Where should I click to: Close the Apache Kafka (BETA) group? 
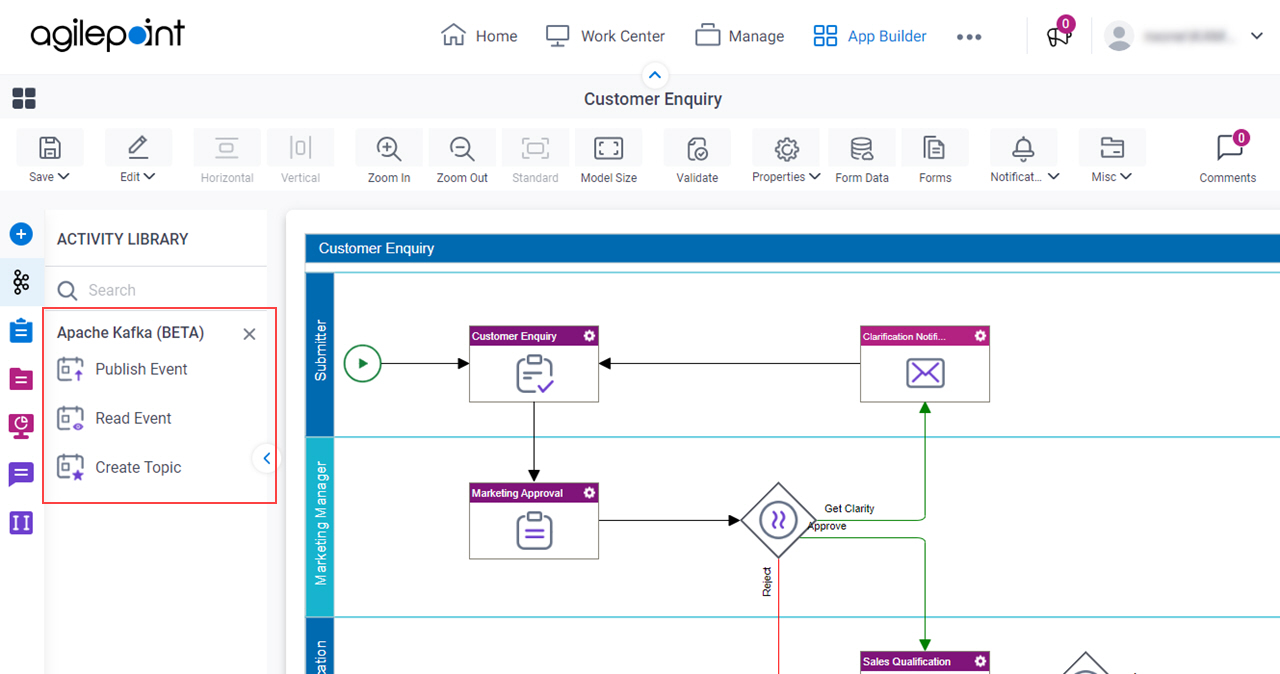tap(249, 334)
